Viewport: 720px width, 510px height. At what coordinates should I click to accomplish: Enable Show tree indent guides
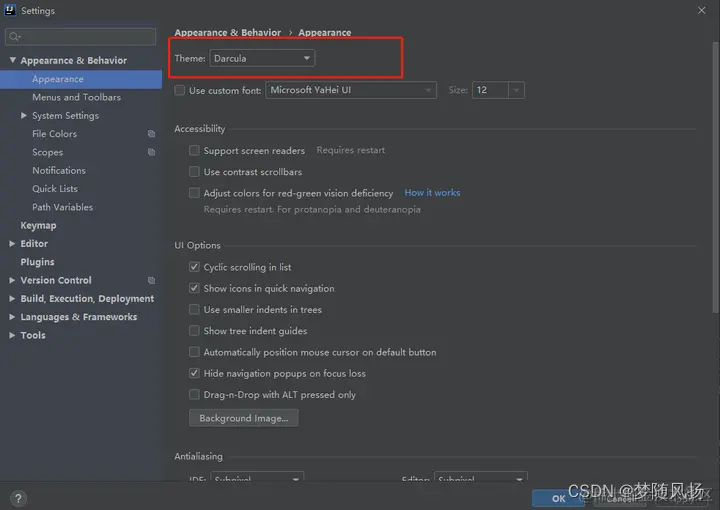click(194, 331)
